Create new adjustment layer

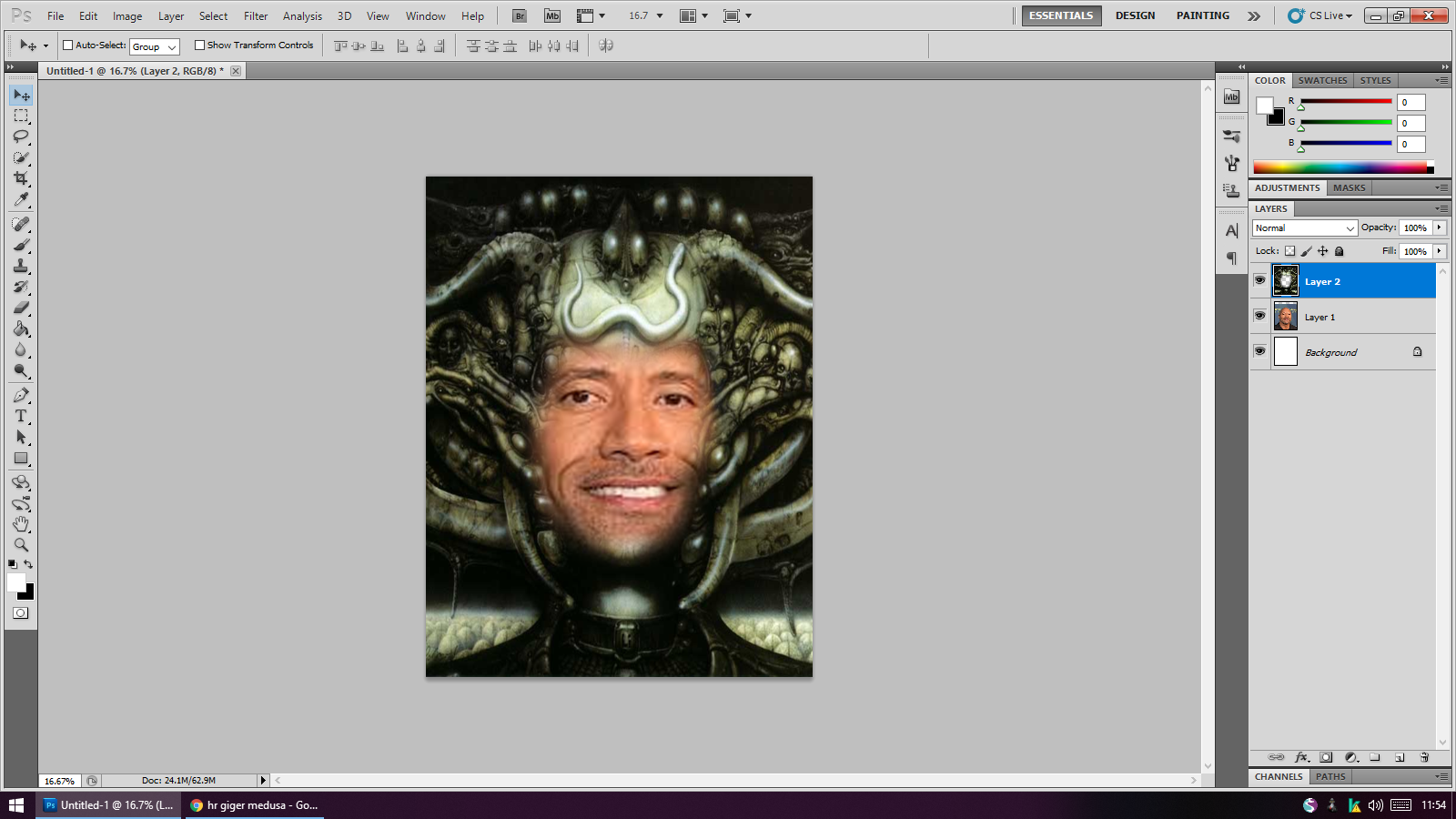(1351, 757)
